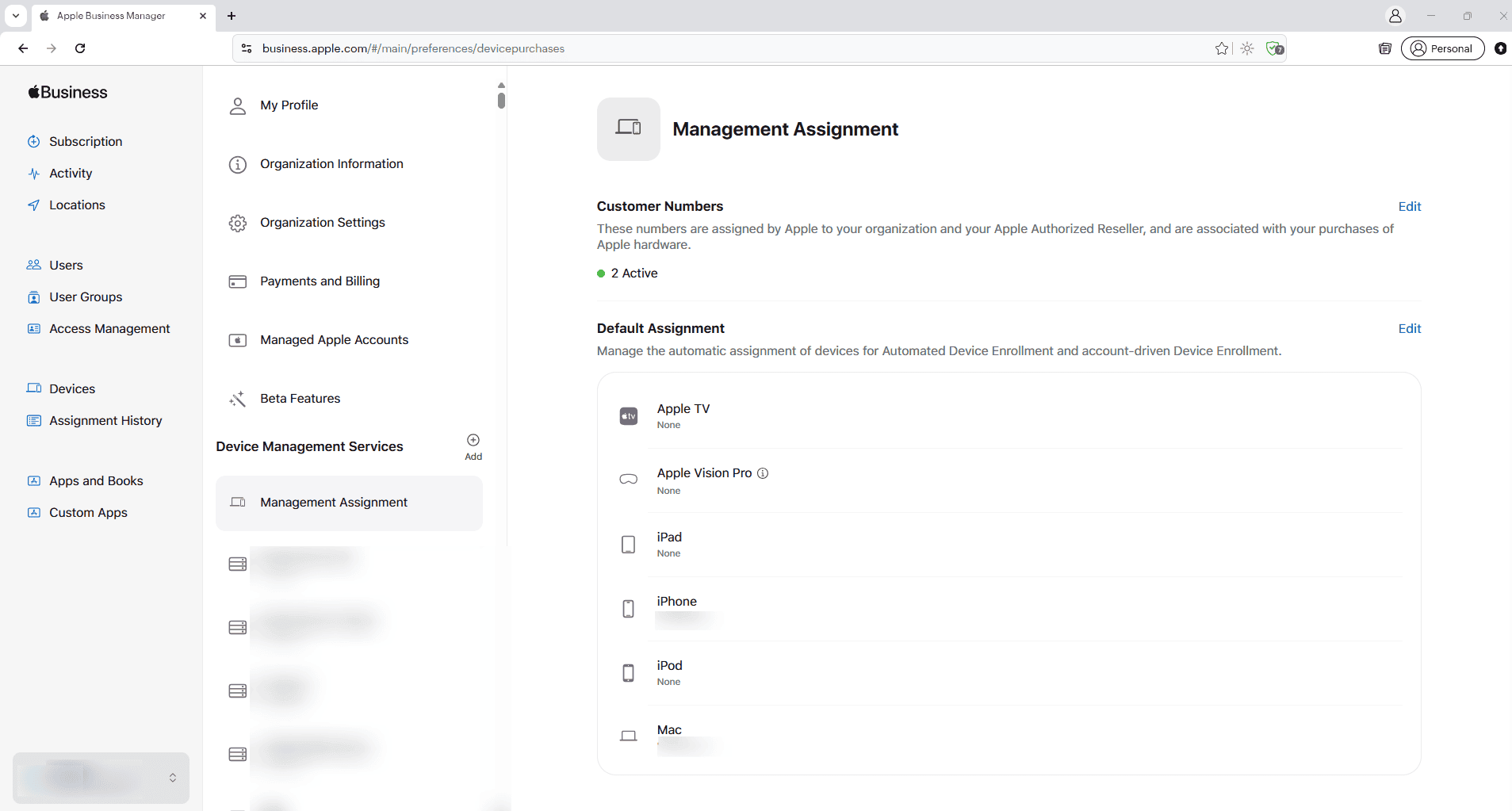Click the Organization Settings gear icon
Viewport: 1512px width, 811px height.
click(238, 223)
